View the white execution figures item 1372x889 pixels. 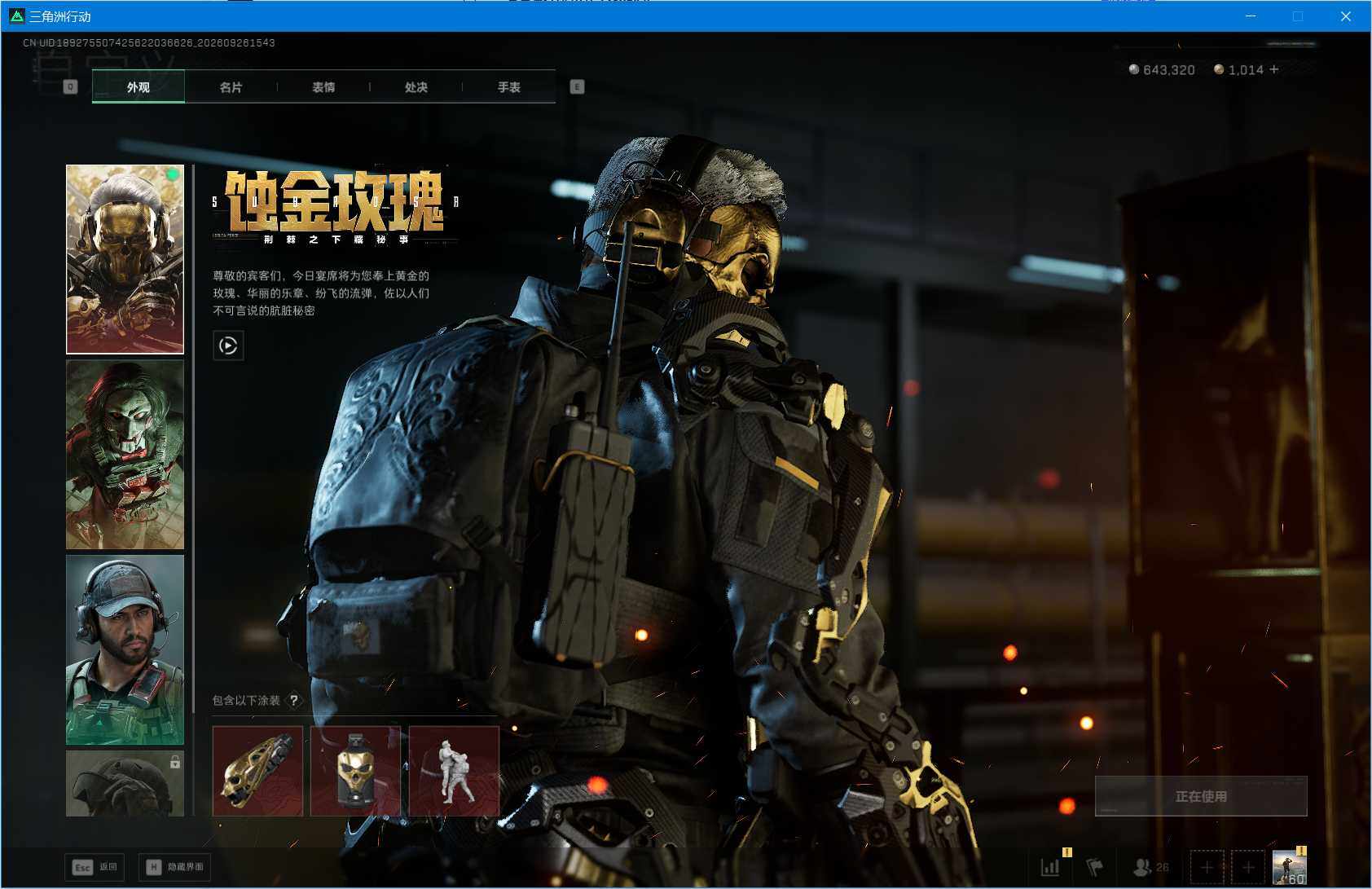click(454, 771)
